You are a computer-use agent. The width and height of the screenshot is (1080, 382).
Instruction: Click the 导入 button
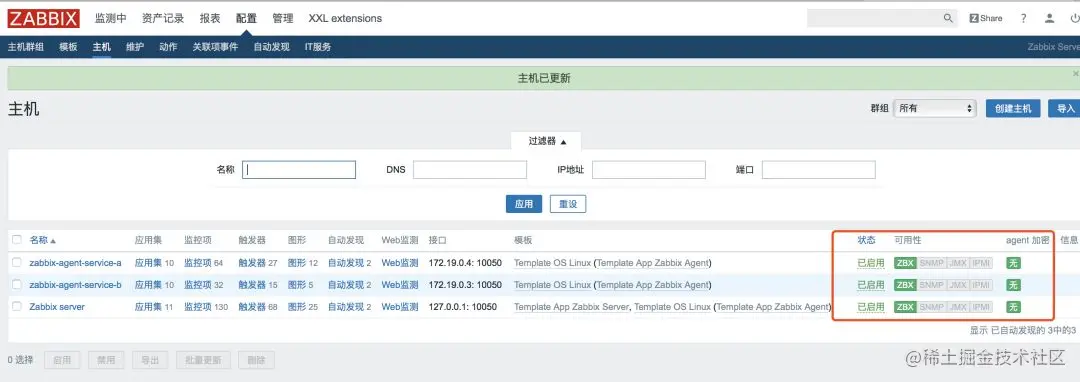1066,108
